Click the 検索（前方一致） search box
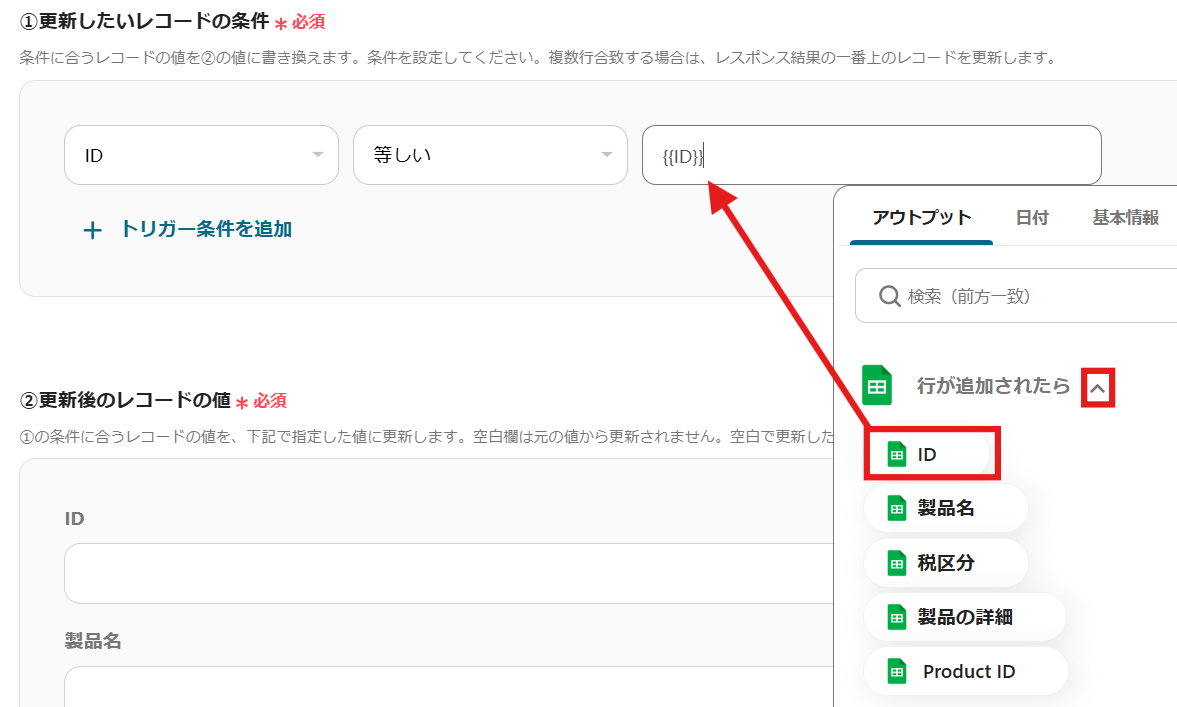Image resolution: width=1177 pixels, height=707 pixels. click(1030, 296)
